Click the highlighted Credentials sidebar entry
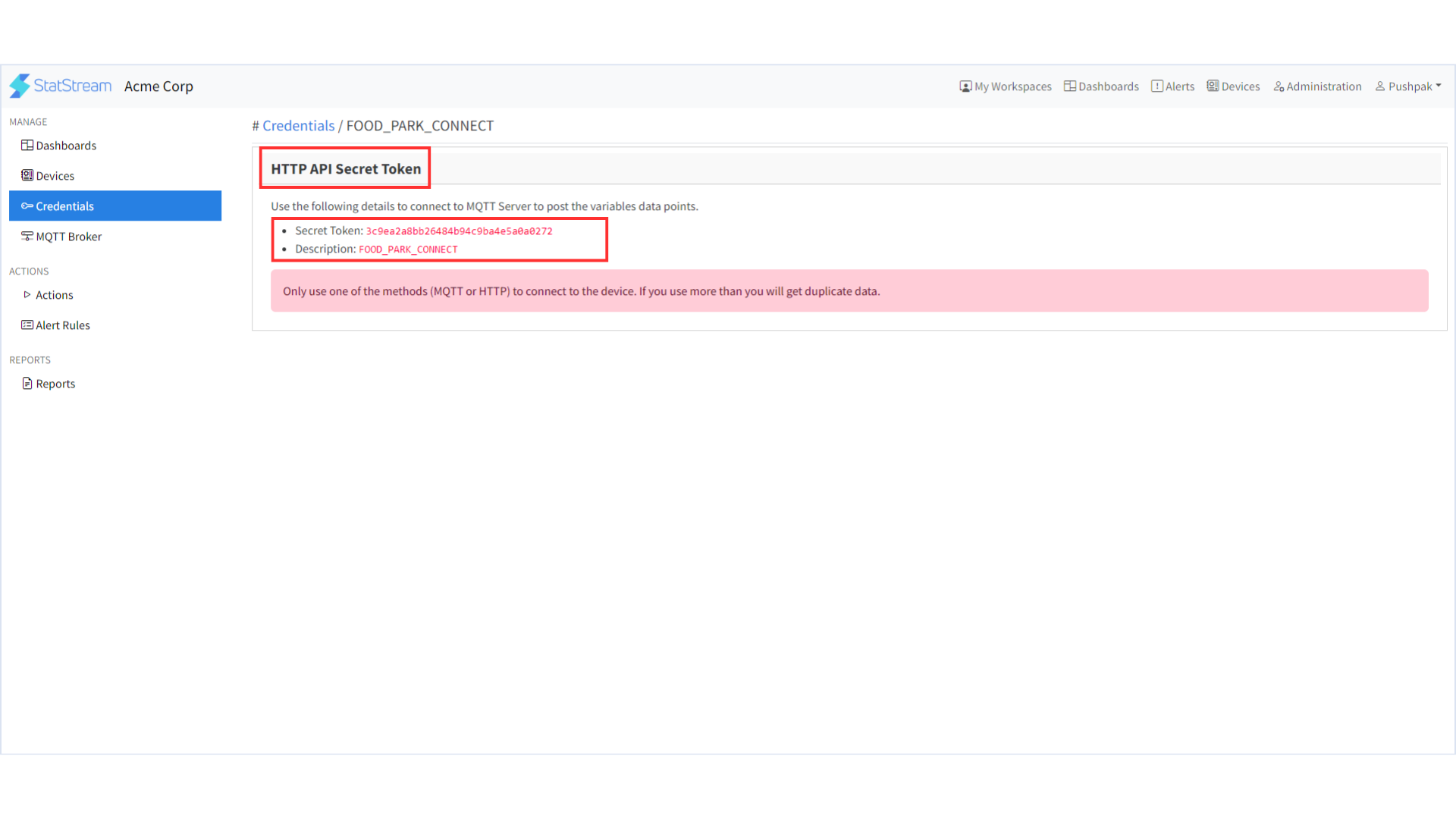Screen dimensions: 1456x819 pos(64,206)
